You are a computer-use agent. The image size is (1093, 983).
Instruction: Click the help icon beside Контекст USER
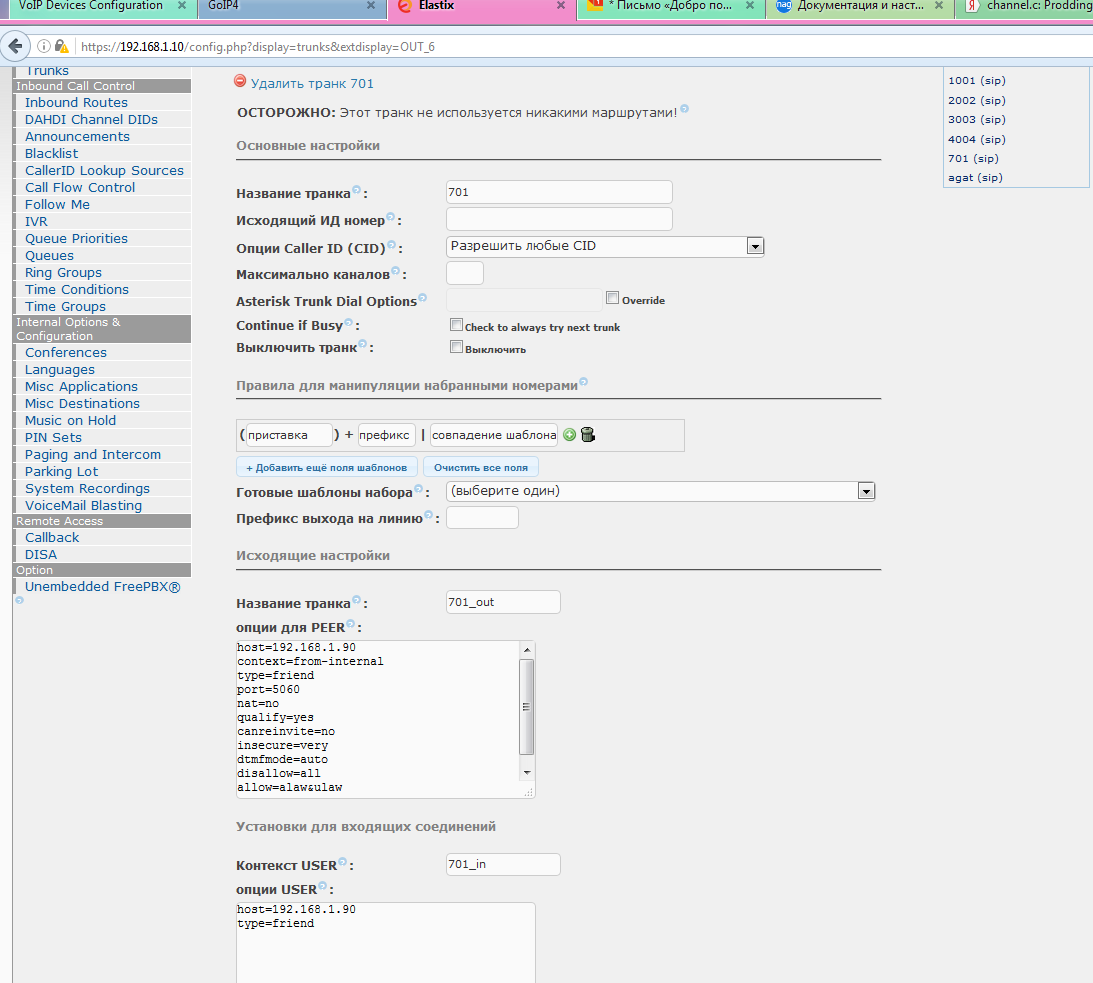pos(343,862)
